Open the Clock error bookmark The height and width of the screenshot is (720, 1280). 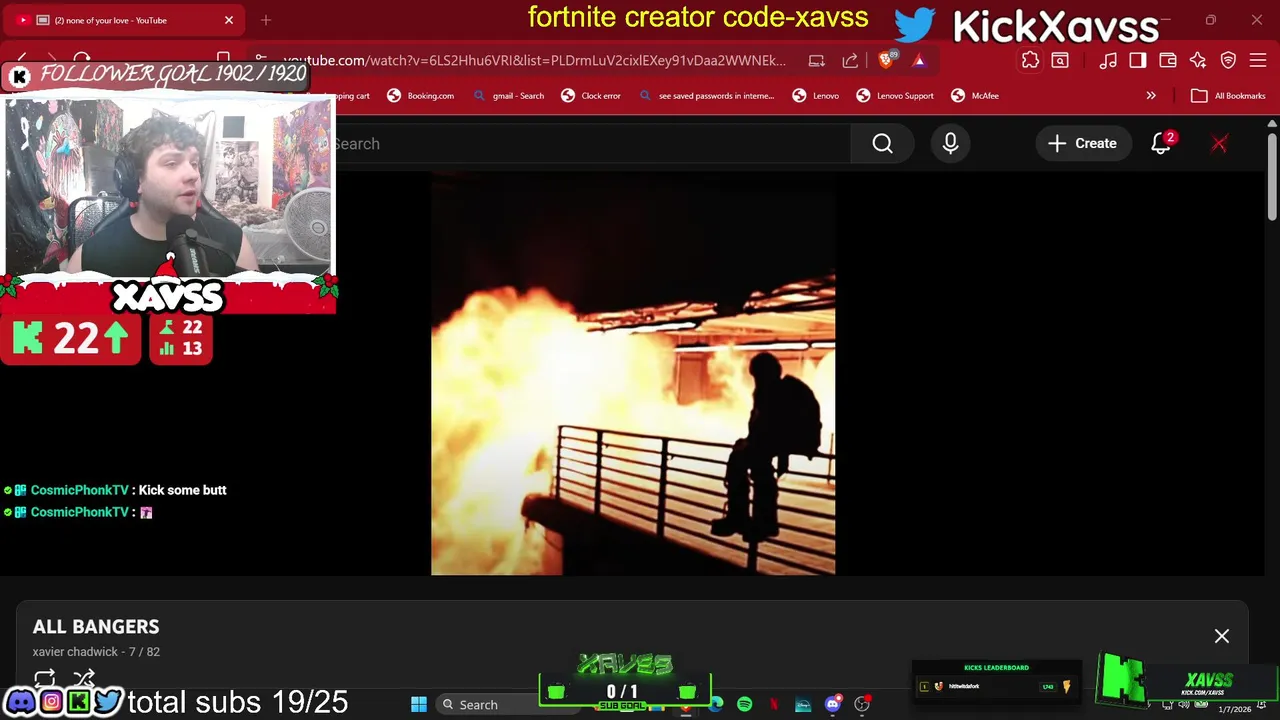[591, 96]
